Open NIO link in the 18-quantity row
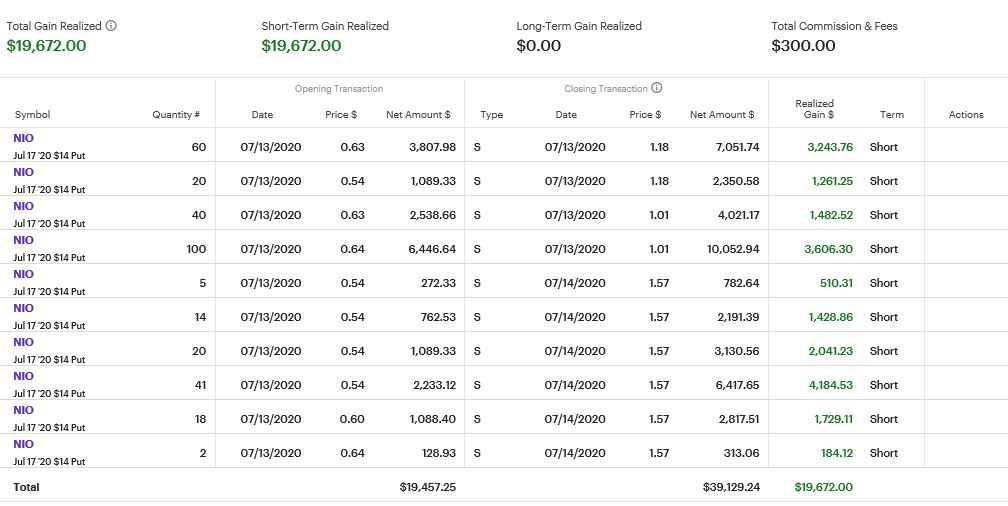This screenshot has width=1008, height=506. pyautogui.click(x=23, y=411)
